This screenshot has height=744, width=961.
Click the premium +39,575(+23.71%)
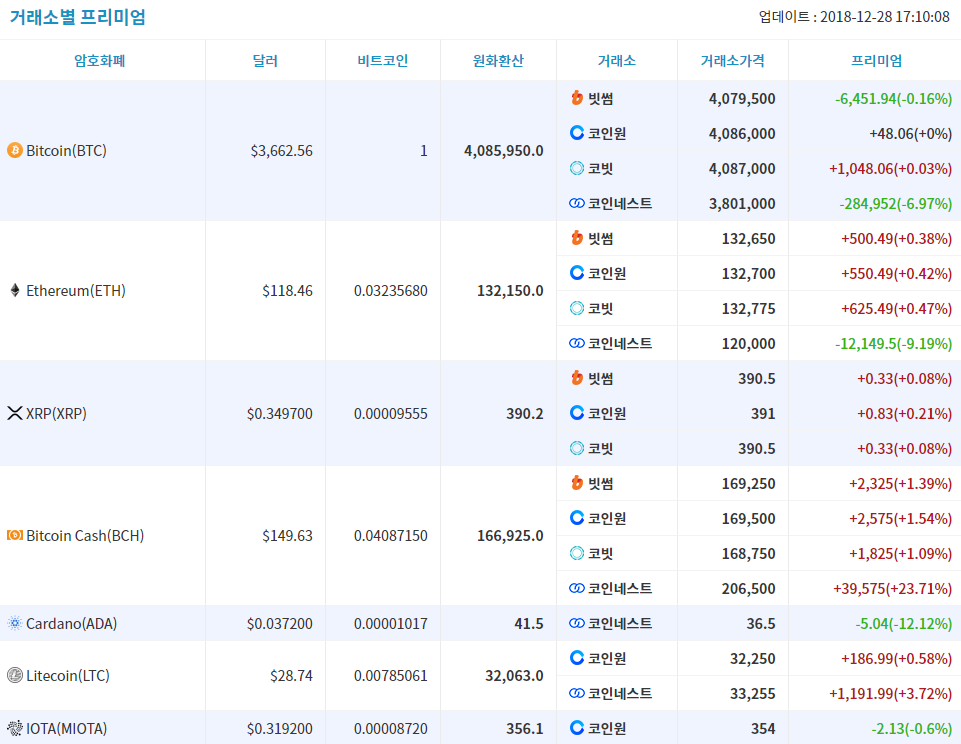tap(892, 588)
